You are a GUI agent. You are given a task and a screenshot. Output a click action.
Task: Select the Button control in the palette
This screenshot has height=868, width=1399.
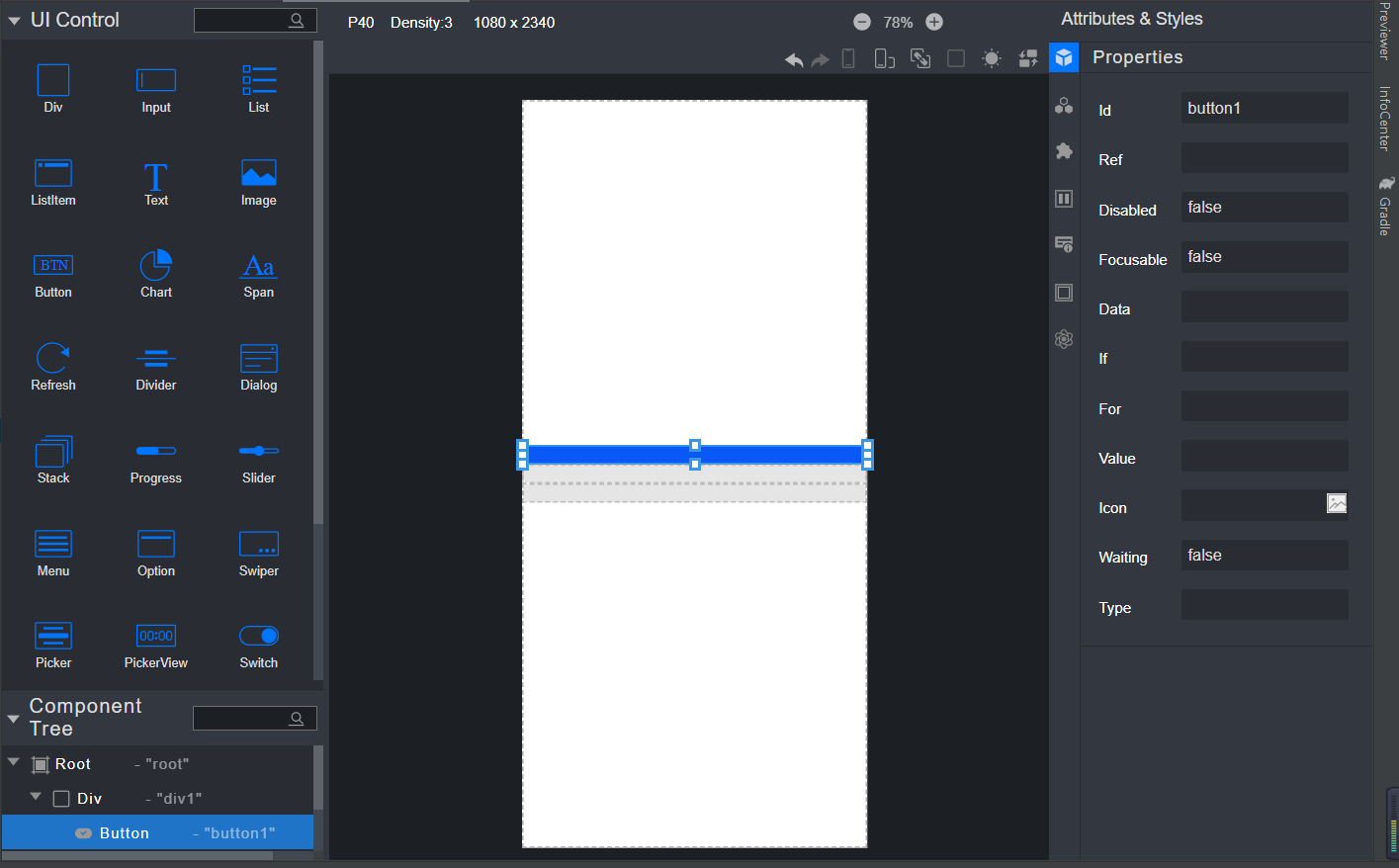(53, 275)
